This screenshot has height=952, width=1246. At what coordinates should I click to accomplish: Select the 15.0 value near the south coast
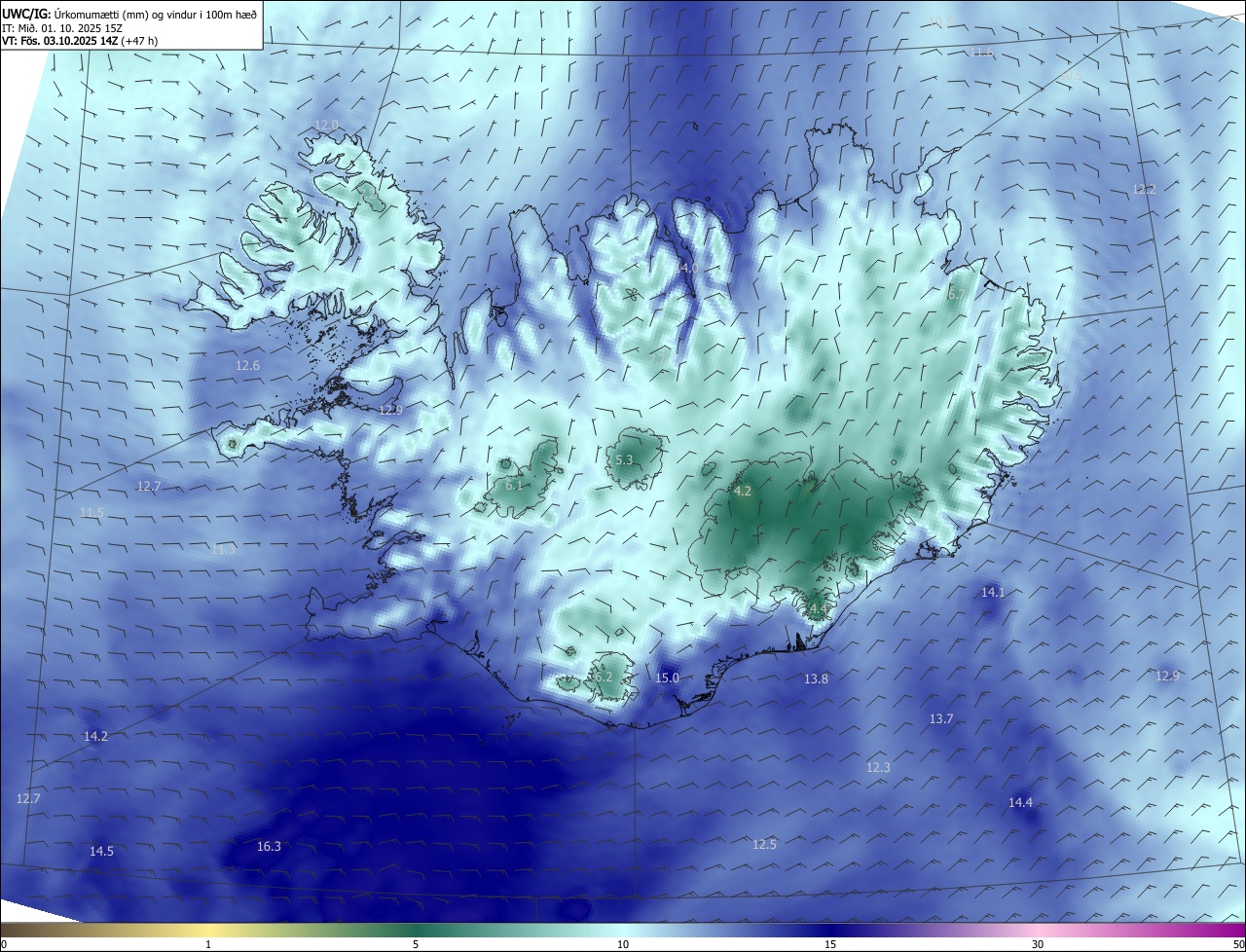click(x=667, y=678)
